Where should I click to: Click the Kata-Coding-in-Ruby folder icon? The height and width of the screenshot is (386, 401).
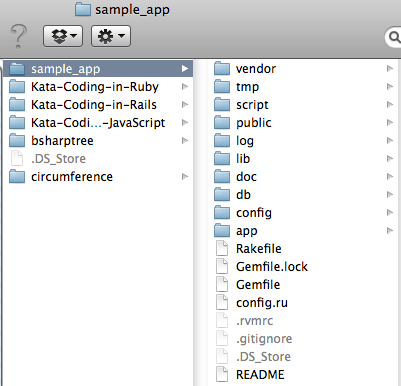[x=17, y=87]
